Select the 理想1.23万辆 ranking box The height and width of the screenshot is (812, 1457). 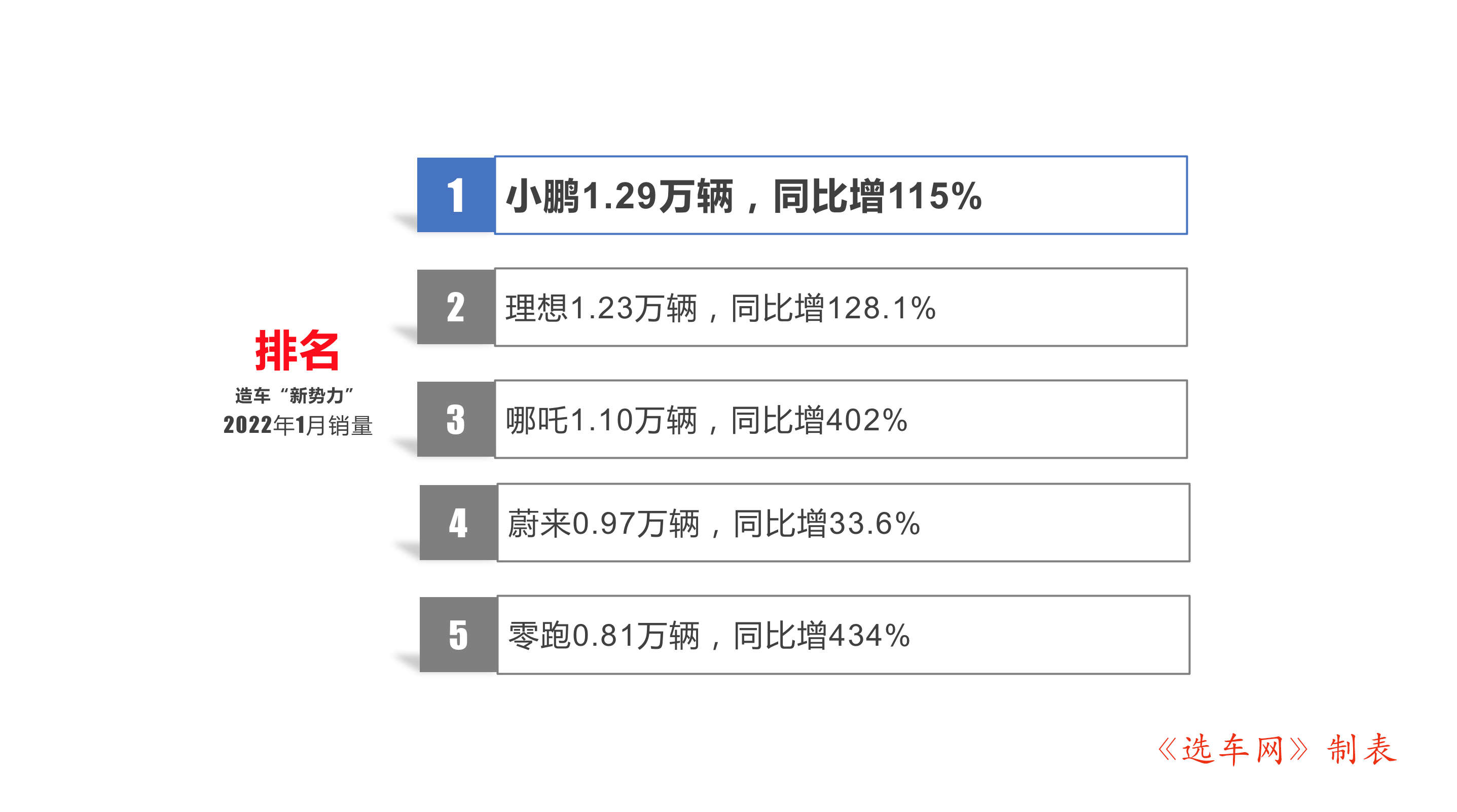coord(841,307)
